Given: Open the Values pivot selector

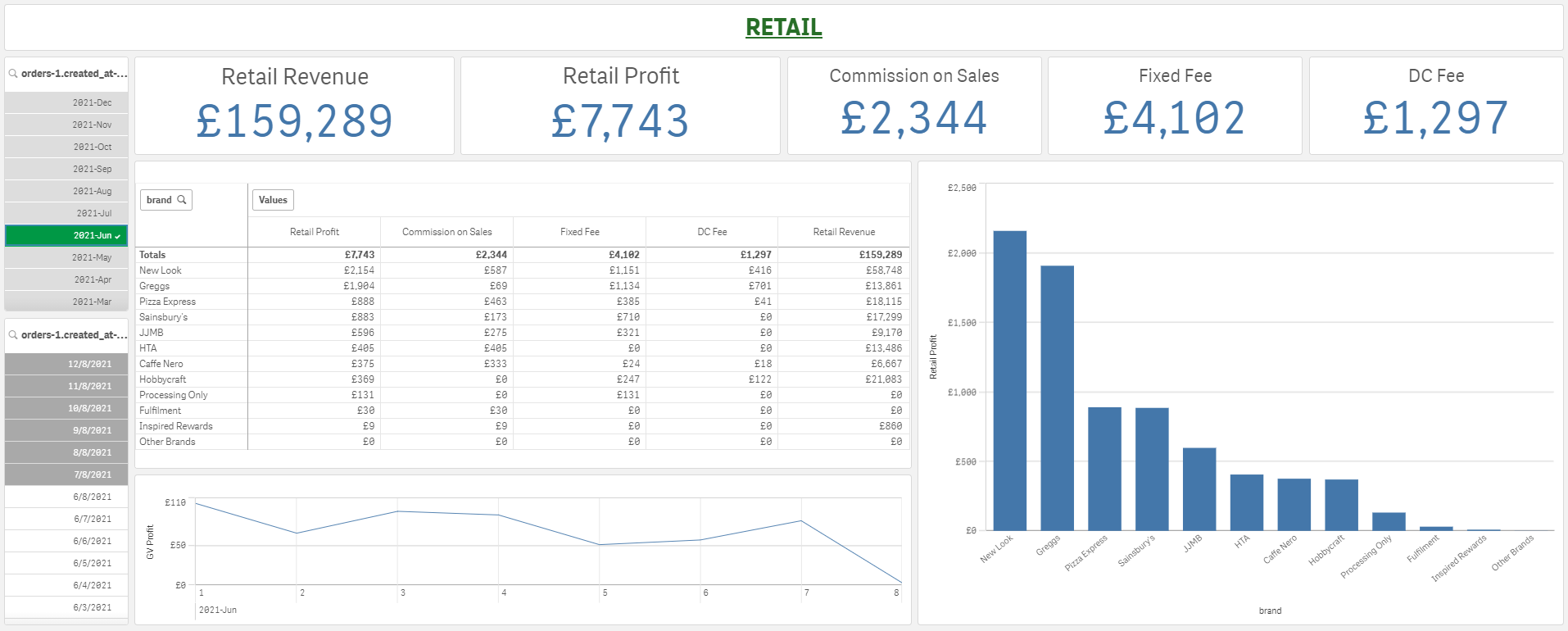Looking at the screenshot, I should (273, 200).
